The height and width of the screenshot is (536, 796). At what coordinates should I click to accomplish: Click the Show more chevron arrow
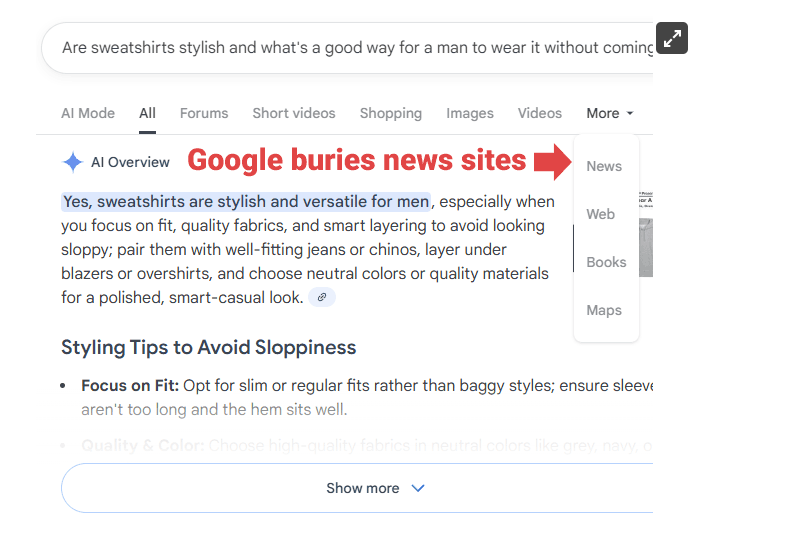[x=418, y=489]
